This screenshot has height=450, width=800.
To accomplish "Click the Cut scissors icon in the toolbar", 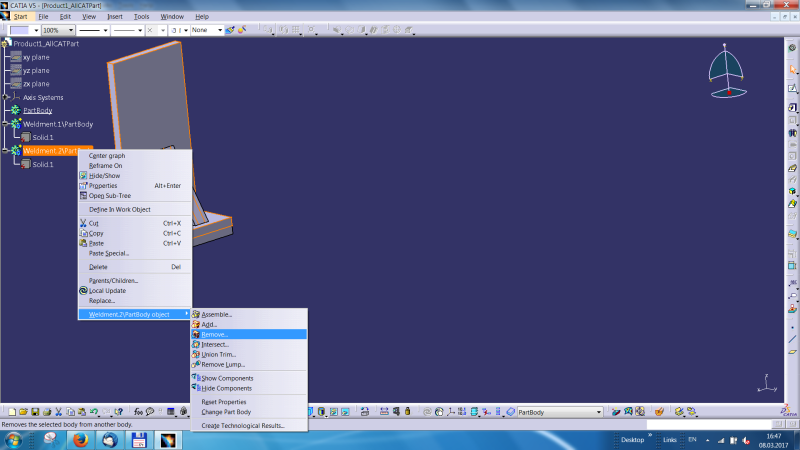I will tap(59, 412).
